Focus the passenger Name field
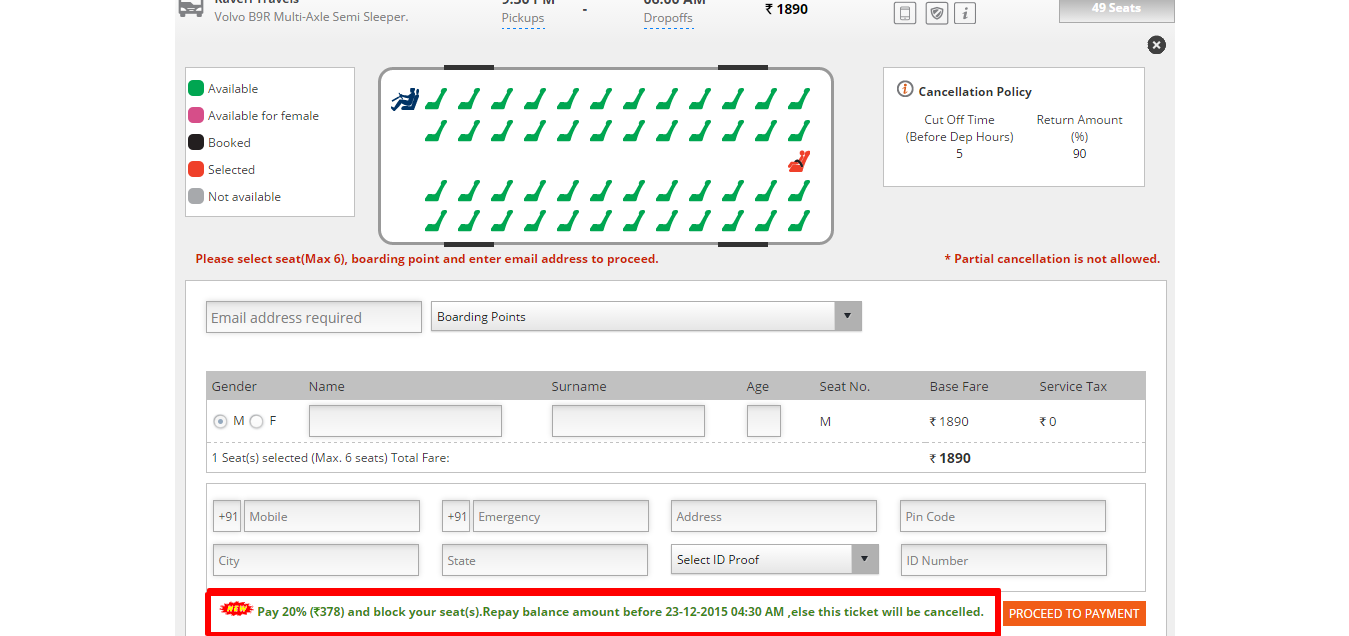The width and height of the screenshot is (1349, 636). click(x=405, y=421)
